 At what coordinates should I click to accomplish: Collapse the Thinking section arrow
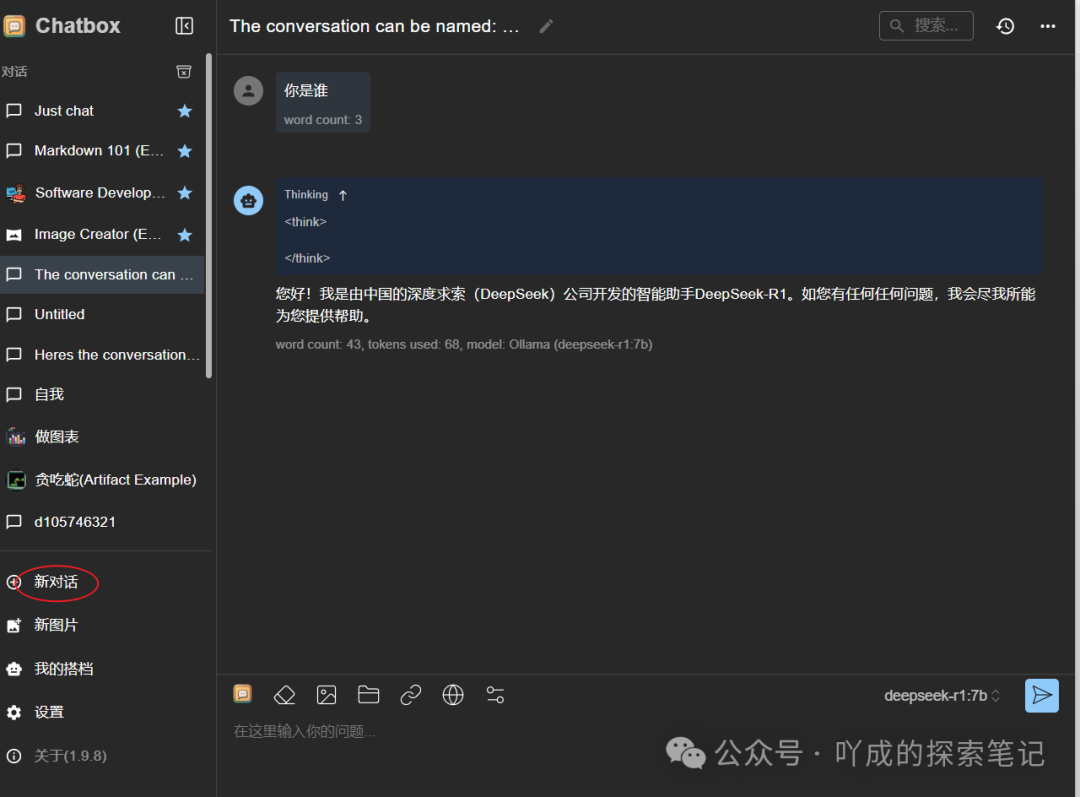(343, 196)
